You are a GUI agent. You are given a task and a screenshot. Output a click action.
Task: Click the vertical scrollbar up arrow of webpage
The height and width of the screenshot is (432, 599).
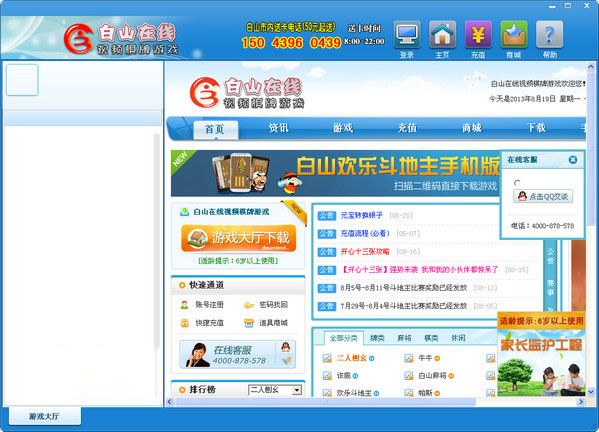(591, 66)
